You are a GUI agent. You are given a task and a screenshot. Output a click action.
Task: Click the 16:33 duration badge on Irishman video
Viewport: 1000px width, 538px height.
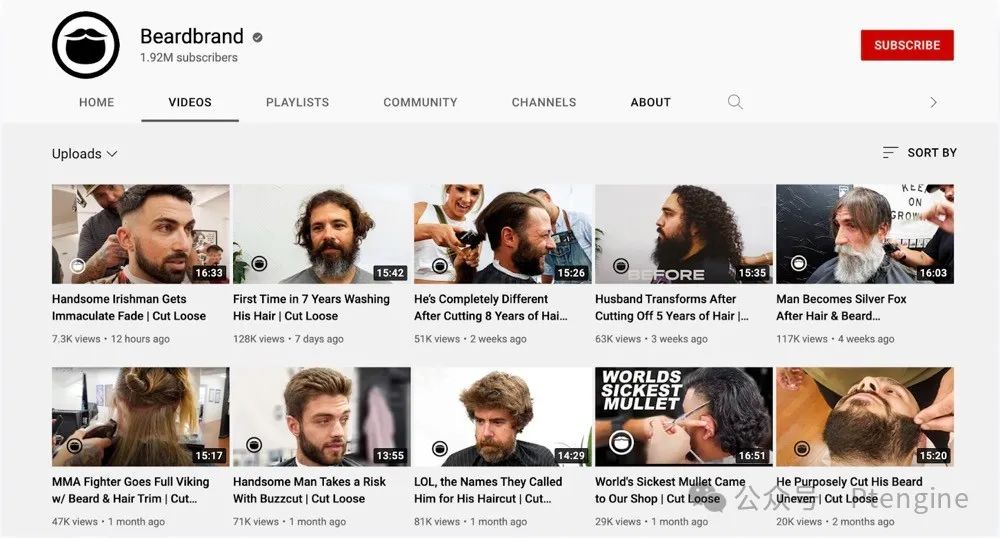tap(209, 272)
